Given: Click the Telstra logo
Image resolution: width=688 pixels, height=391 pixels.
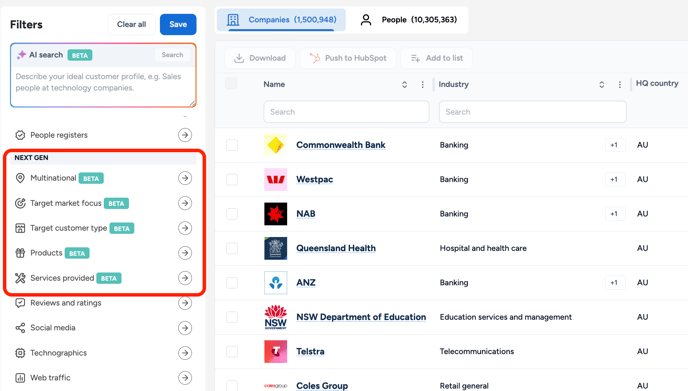Looking at the screenshot, I should pyautogui.click(x=276, y=352).
